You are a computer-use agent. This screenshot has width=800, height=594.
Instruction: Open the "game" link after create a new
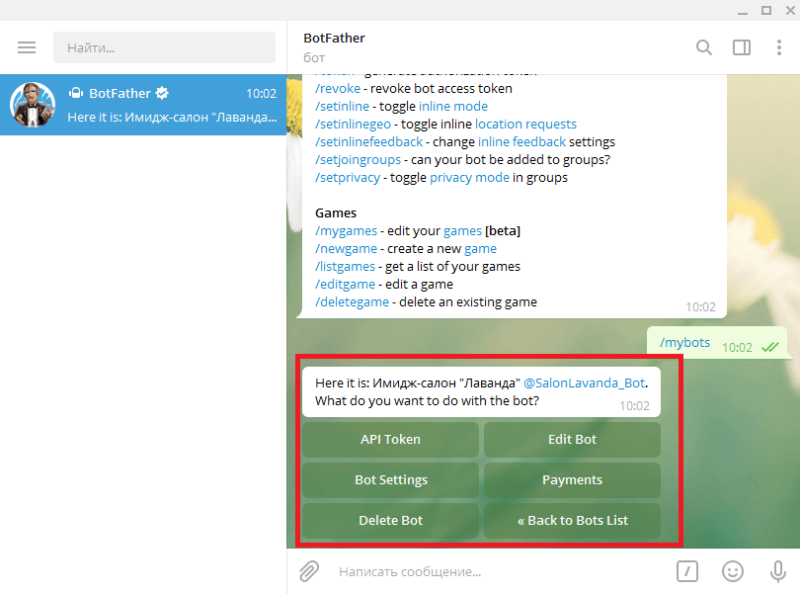(x=480, y=249)
